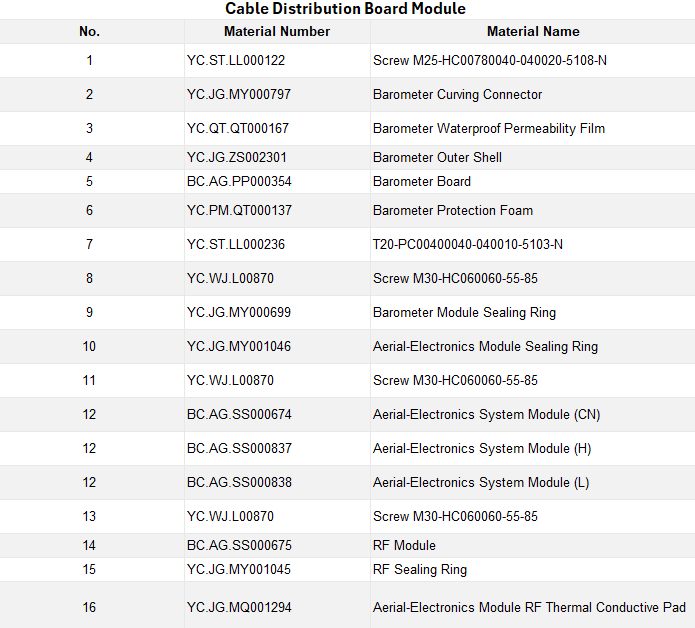
Task: Select material number YC.PM.QT000137
Action: click(x=239, y=210)
